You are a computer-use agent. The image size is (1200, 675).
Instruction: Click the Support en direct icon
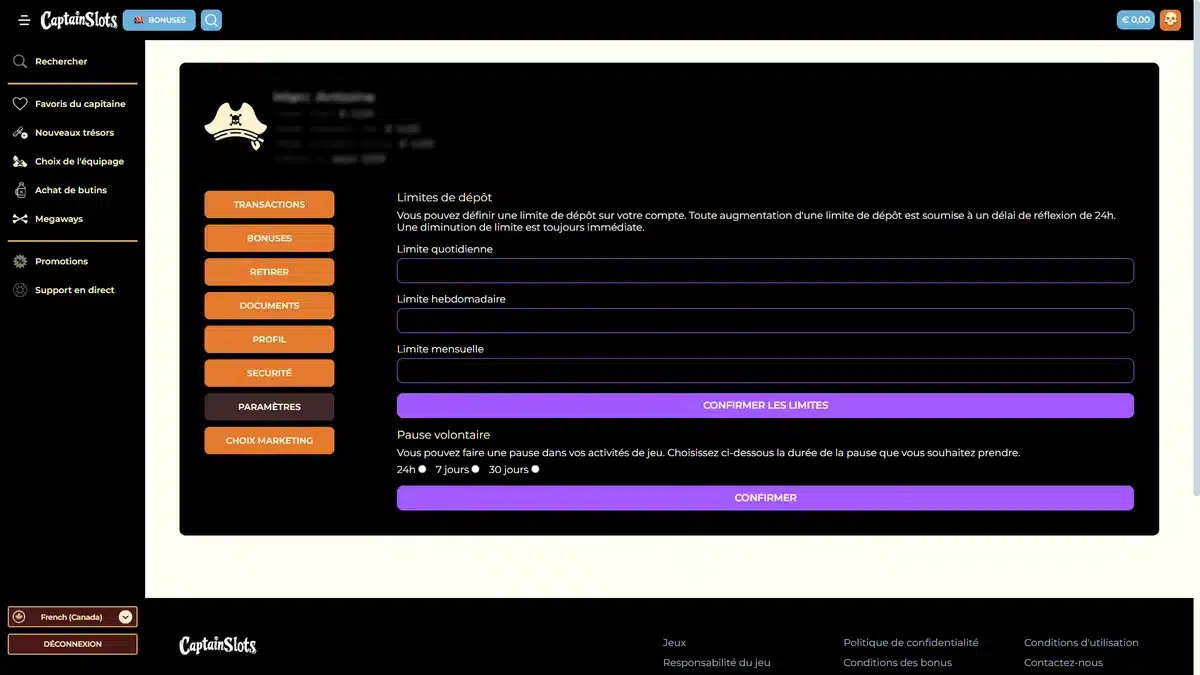click(20, 290)
